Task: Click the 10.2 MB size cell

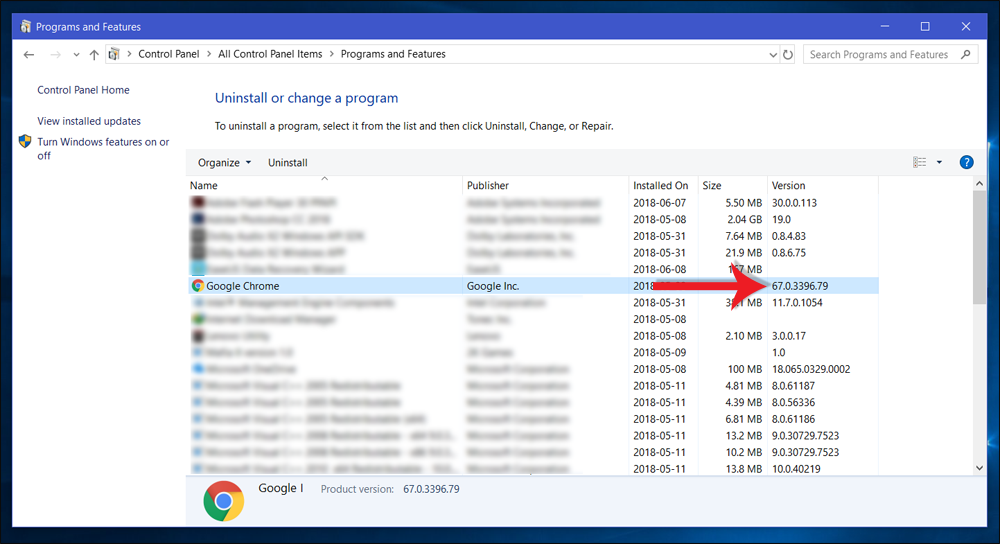Action: coord(744,452)
